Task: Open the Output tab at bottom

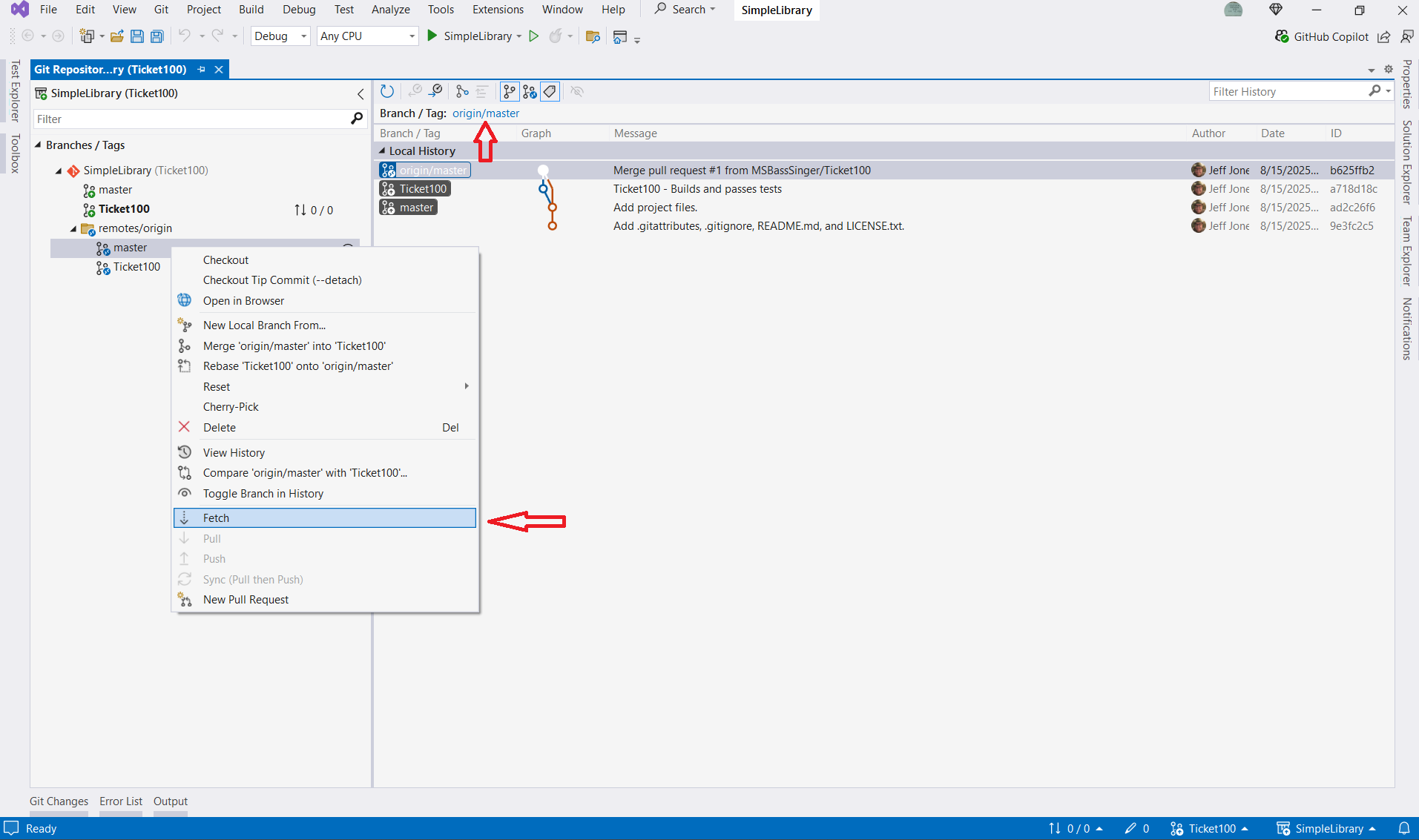Action: pos(171,801)
